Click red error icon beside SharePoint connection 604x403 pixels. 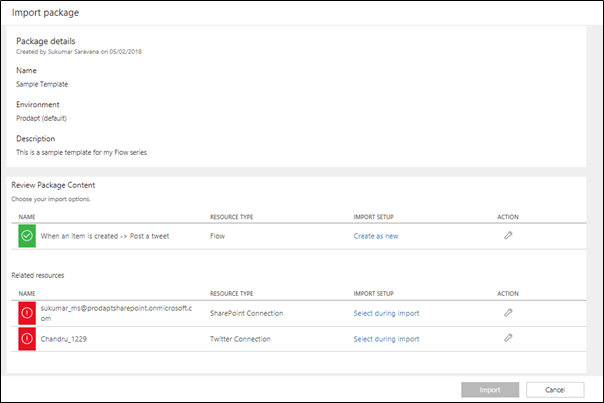pyautogui.click(x=26, y=313)
